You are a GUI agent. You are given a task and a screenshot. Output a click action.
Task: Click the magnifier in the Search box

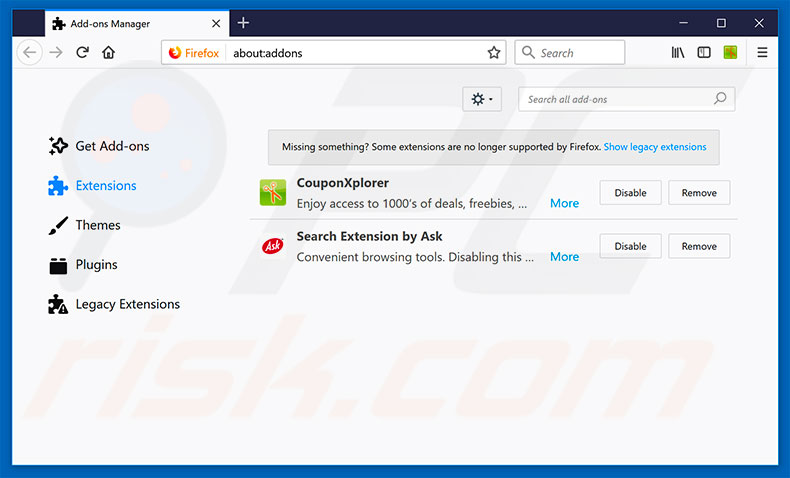[528, 52]
